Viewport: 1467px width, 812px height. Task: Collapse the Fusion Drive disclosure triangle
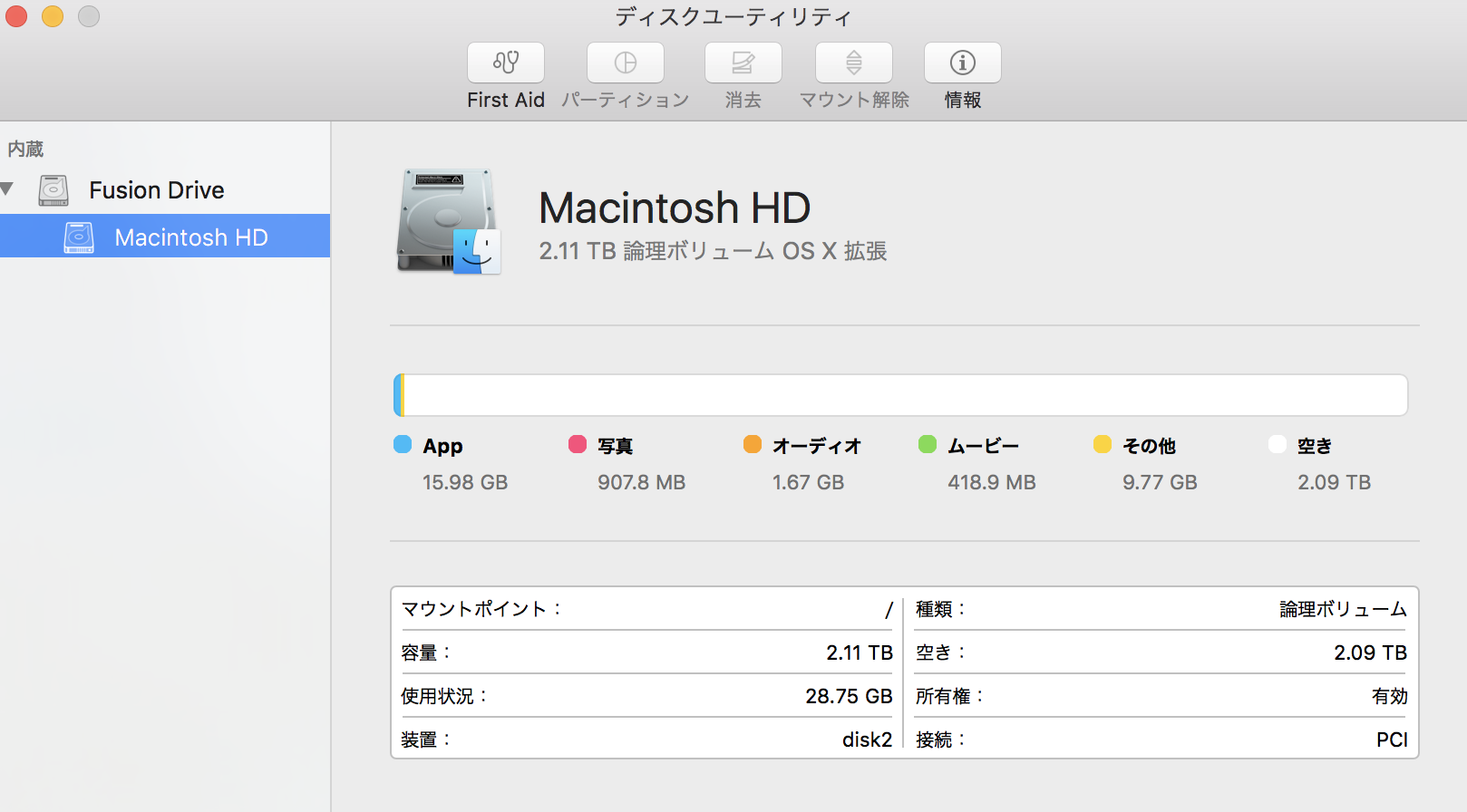[x=8, y=189]
